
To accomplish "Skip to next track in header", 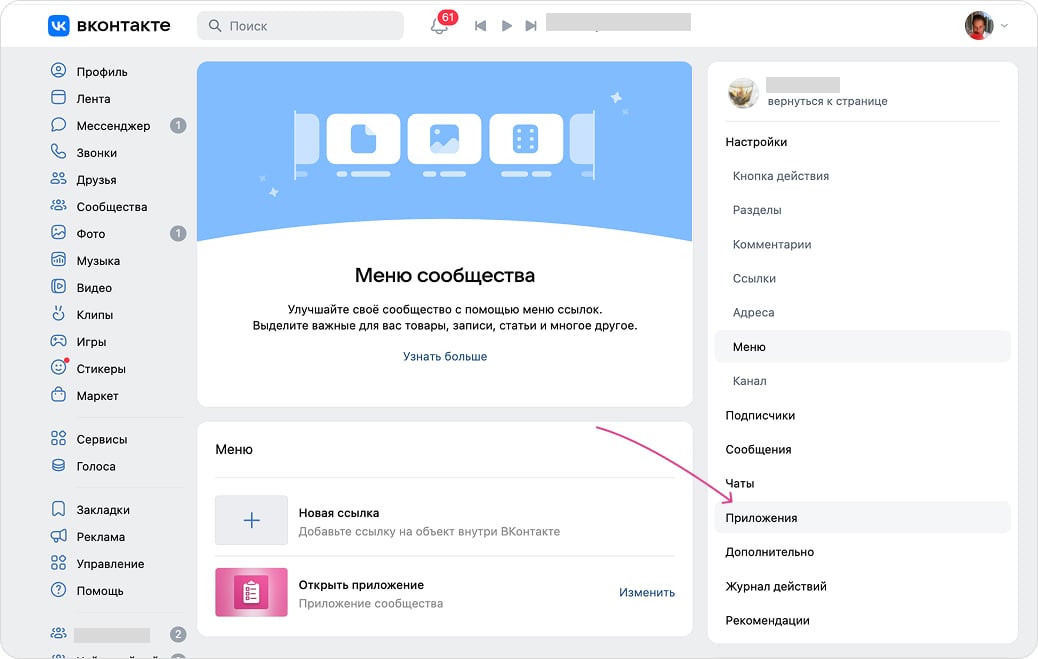I will point(531,26).
